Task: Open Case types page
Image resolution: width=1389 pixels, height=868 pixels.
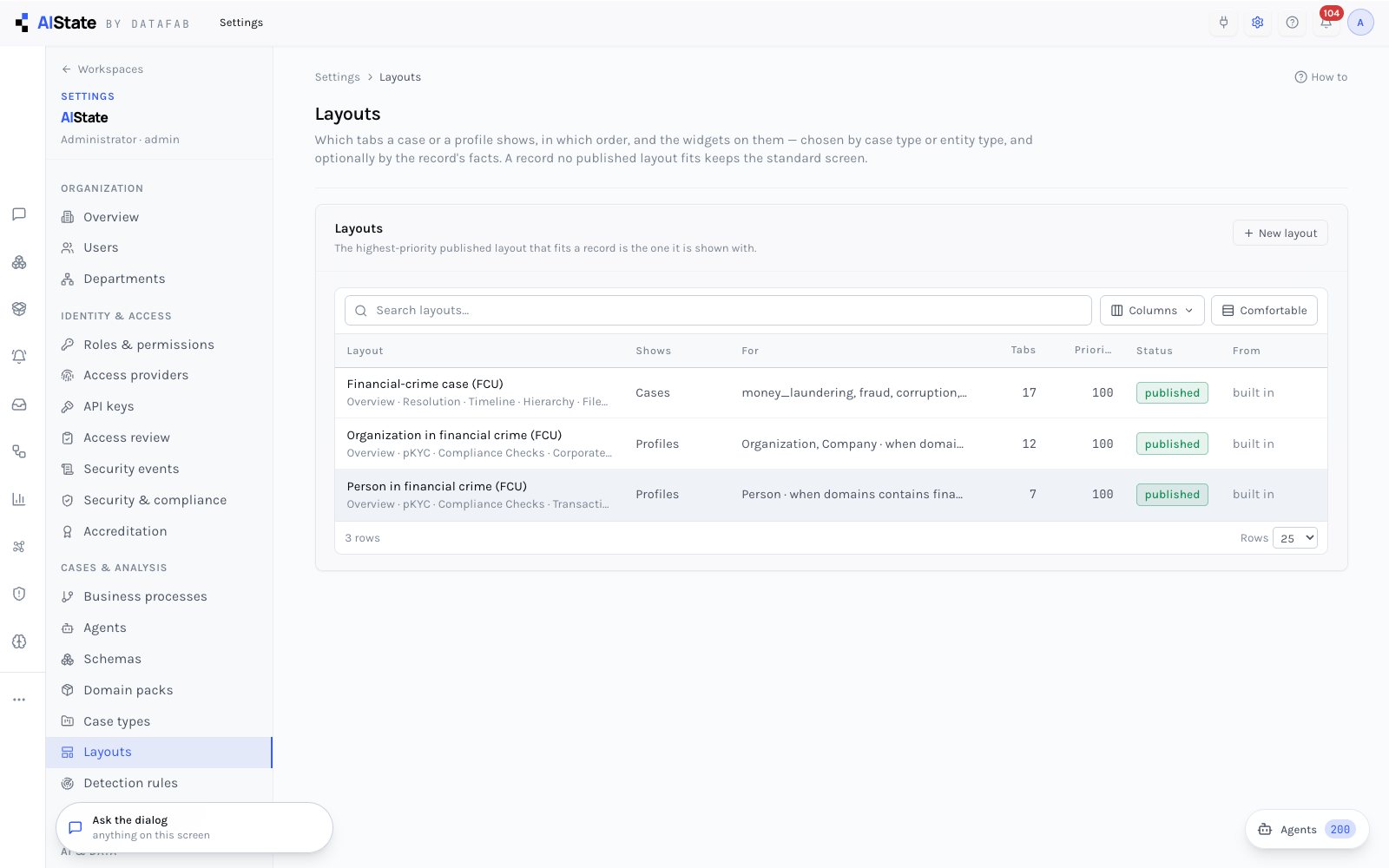Action: pyautogui.click(x=159, y=721)
